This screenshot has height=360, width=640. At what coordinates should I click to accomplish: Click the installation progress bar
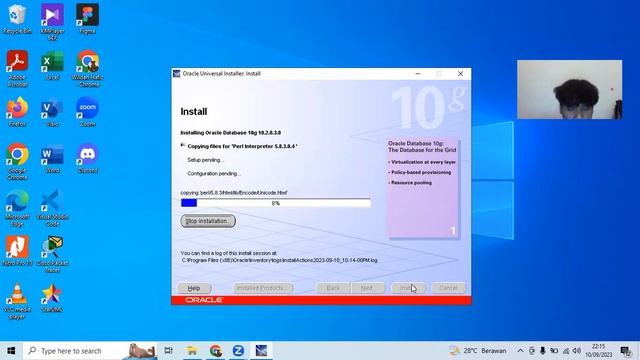tap(276, 203)
